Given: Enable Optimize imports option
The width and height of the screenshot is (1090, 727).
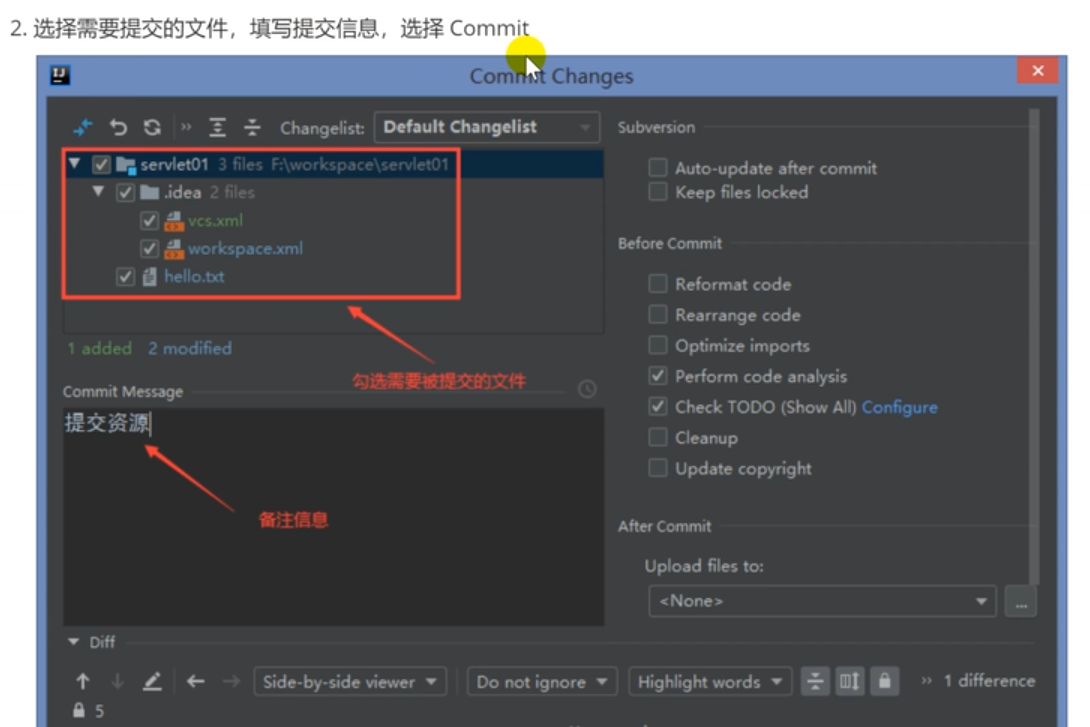Looking at the screenshot, I should pos(658,345).
